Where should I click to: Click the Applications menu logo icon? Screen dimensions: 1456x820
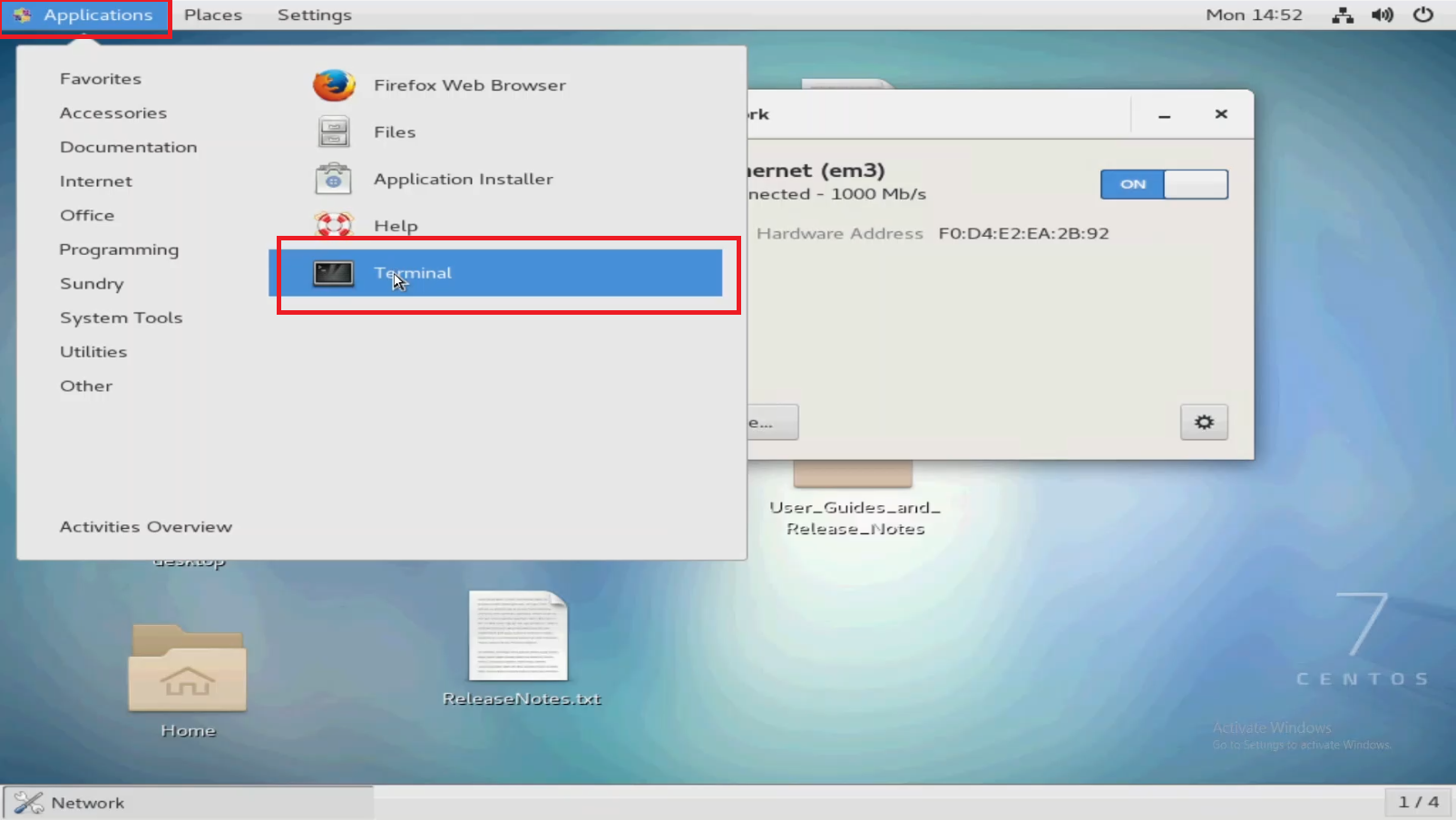(x=23, y=15)
